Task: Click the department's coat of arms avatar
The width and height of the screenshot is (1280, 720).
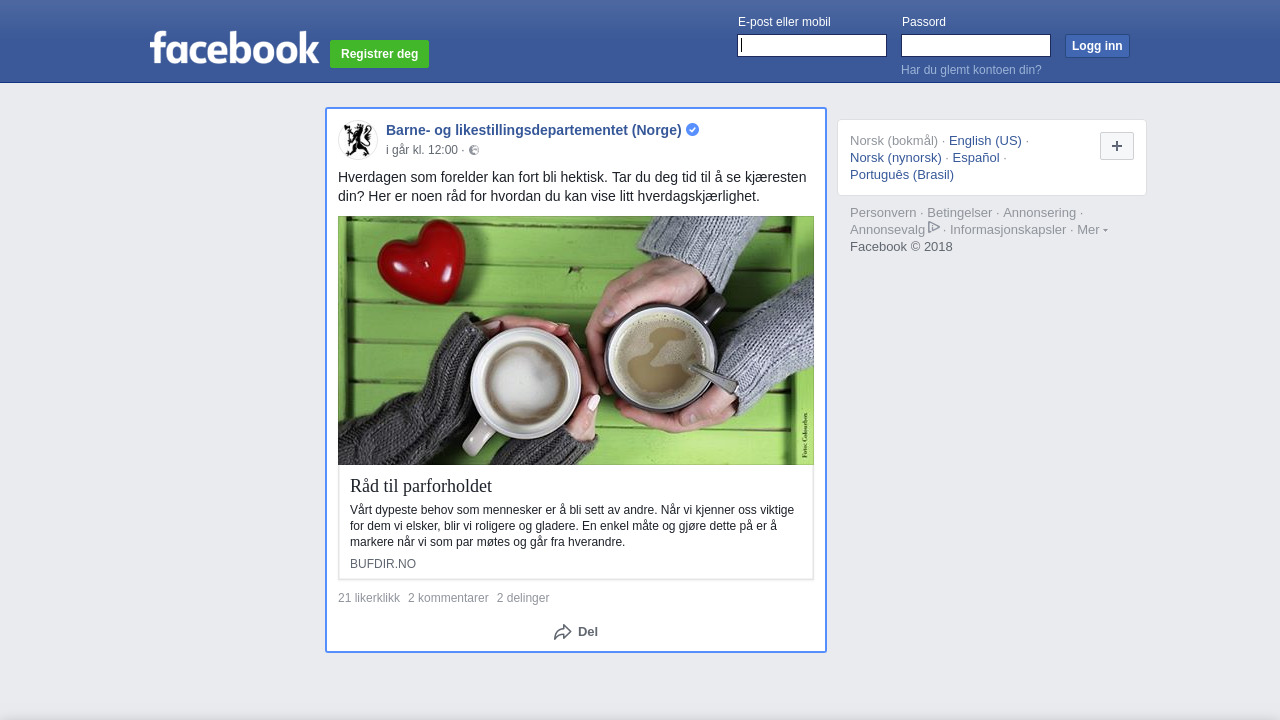Action: tap(357, 140)
